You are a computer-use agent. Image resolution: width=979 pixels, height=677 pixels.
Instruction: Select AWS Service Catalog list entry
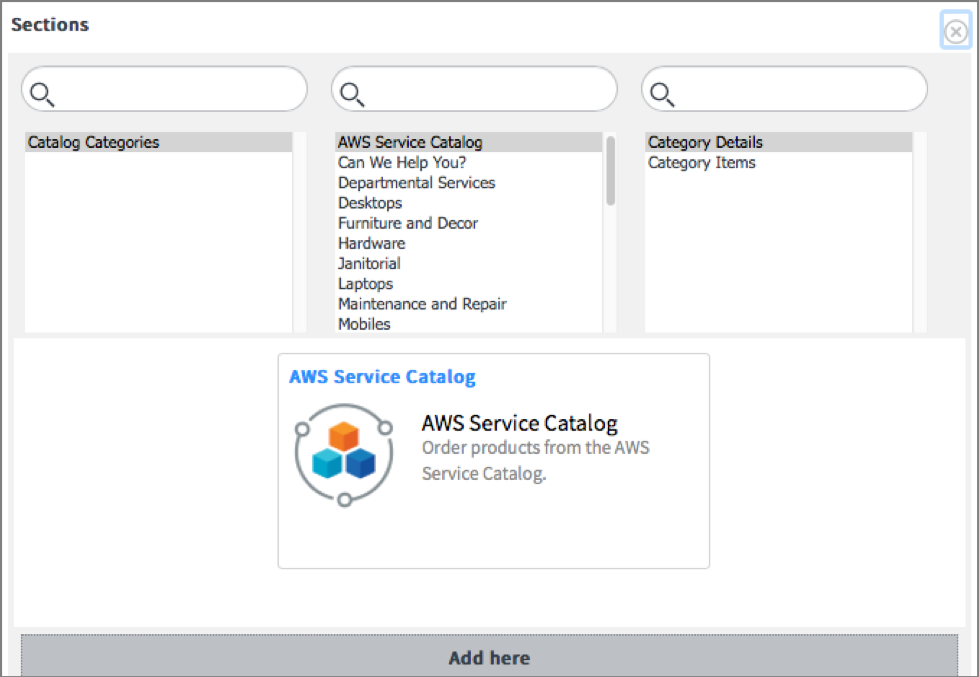tap(468, 142)
